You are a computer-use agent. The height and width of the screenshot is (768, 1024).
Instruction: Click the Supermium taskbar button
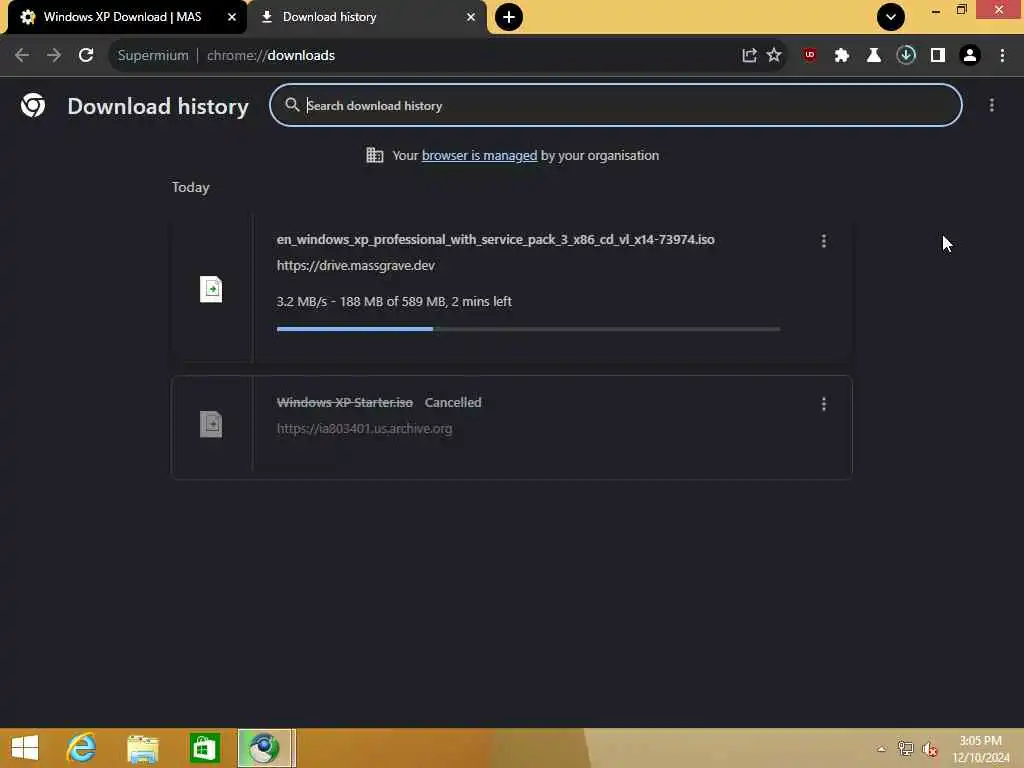(264, 748)
